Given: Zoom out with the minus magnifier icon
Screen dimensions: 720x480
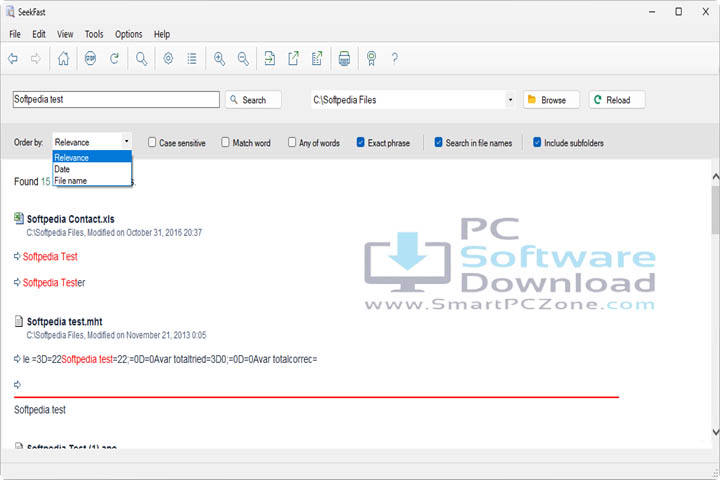Looking at the screenshot, I should pyautogui.click(x=243, y=58).
